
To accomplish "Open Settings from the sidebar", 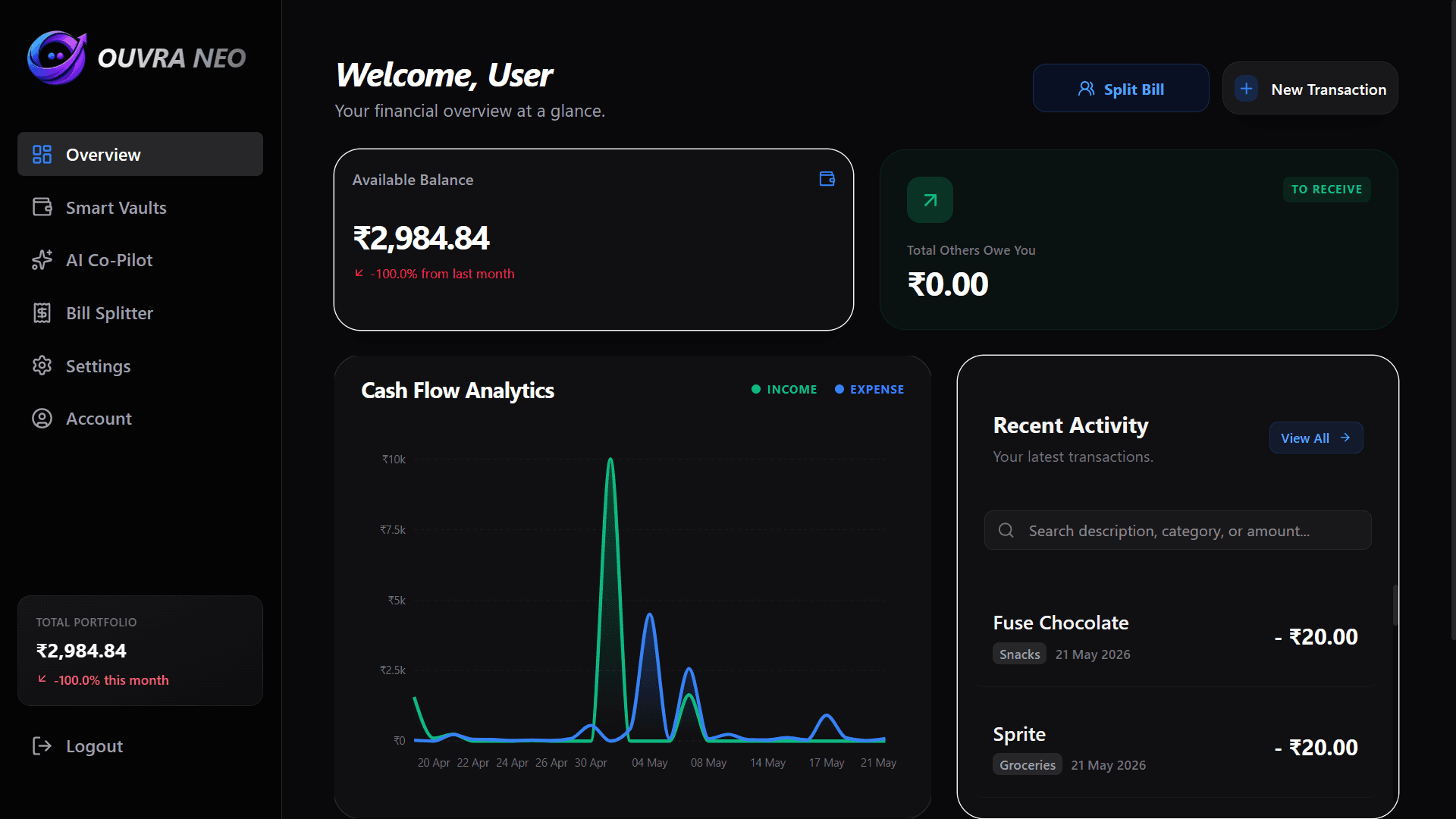I will pyautogui.click(x=140, y=366).
